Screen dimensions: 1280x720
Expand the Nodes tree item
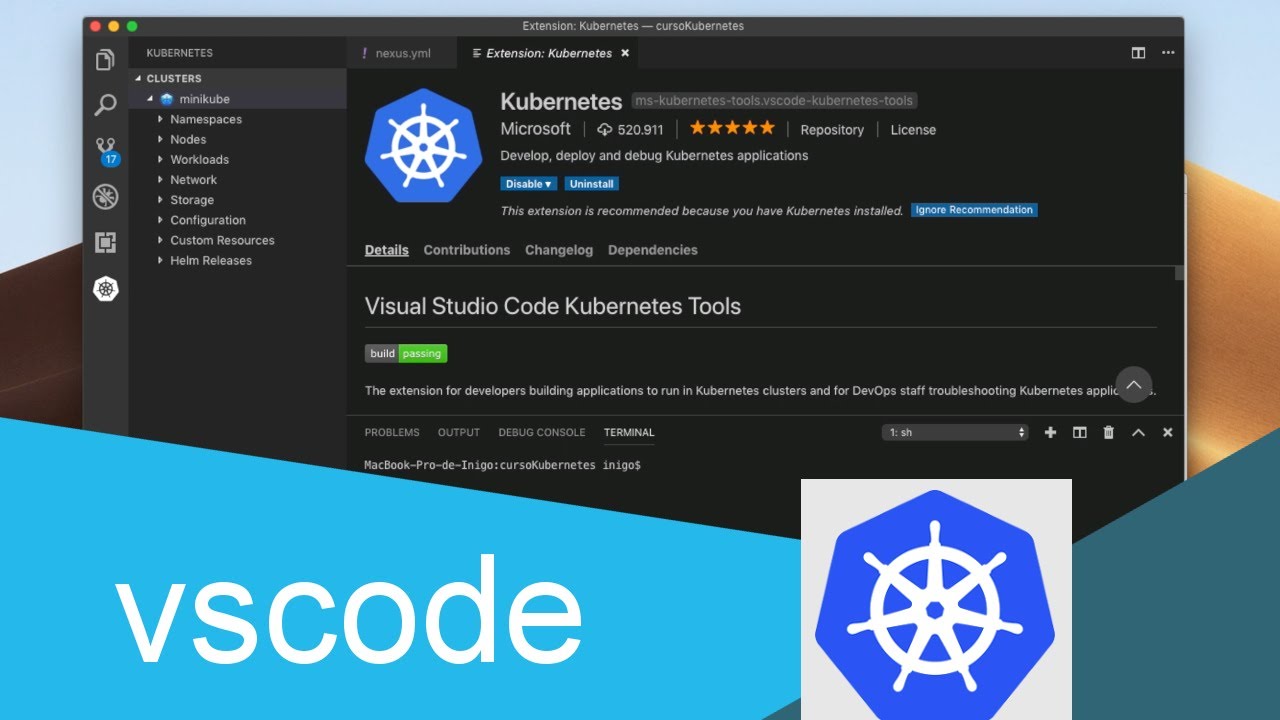click(x=160, y=139)
